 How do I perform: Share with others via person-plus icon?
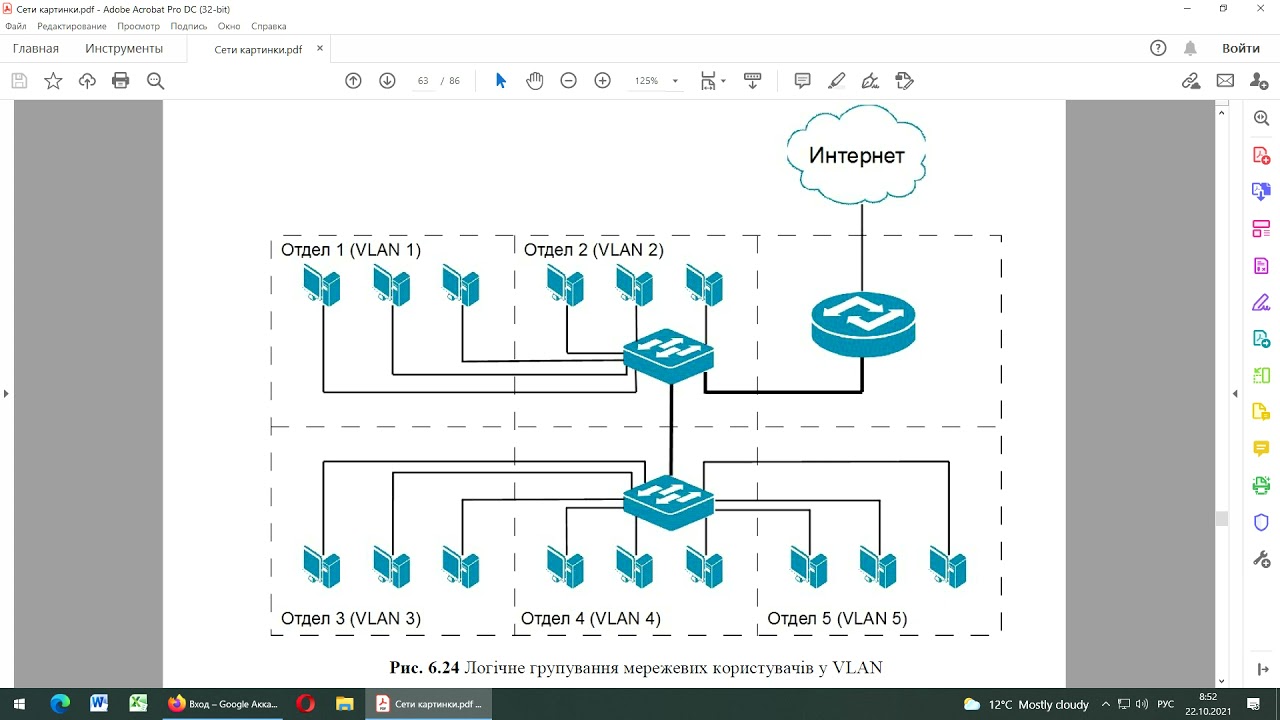1259,81
